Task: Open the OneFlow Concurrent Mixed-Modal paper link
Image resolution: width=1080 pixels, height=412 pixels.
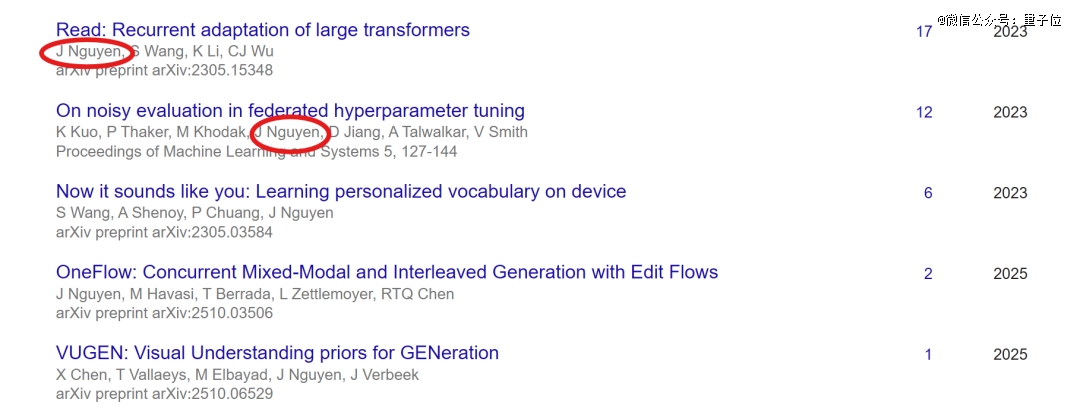Action: [x=387, y=272]
